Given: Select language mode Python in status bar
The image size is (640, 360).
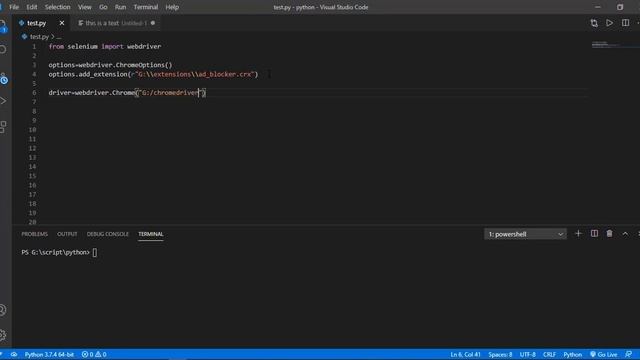Looking at the screenshot, I should click(572, 354).
